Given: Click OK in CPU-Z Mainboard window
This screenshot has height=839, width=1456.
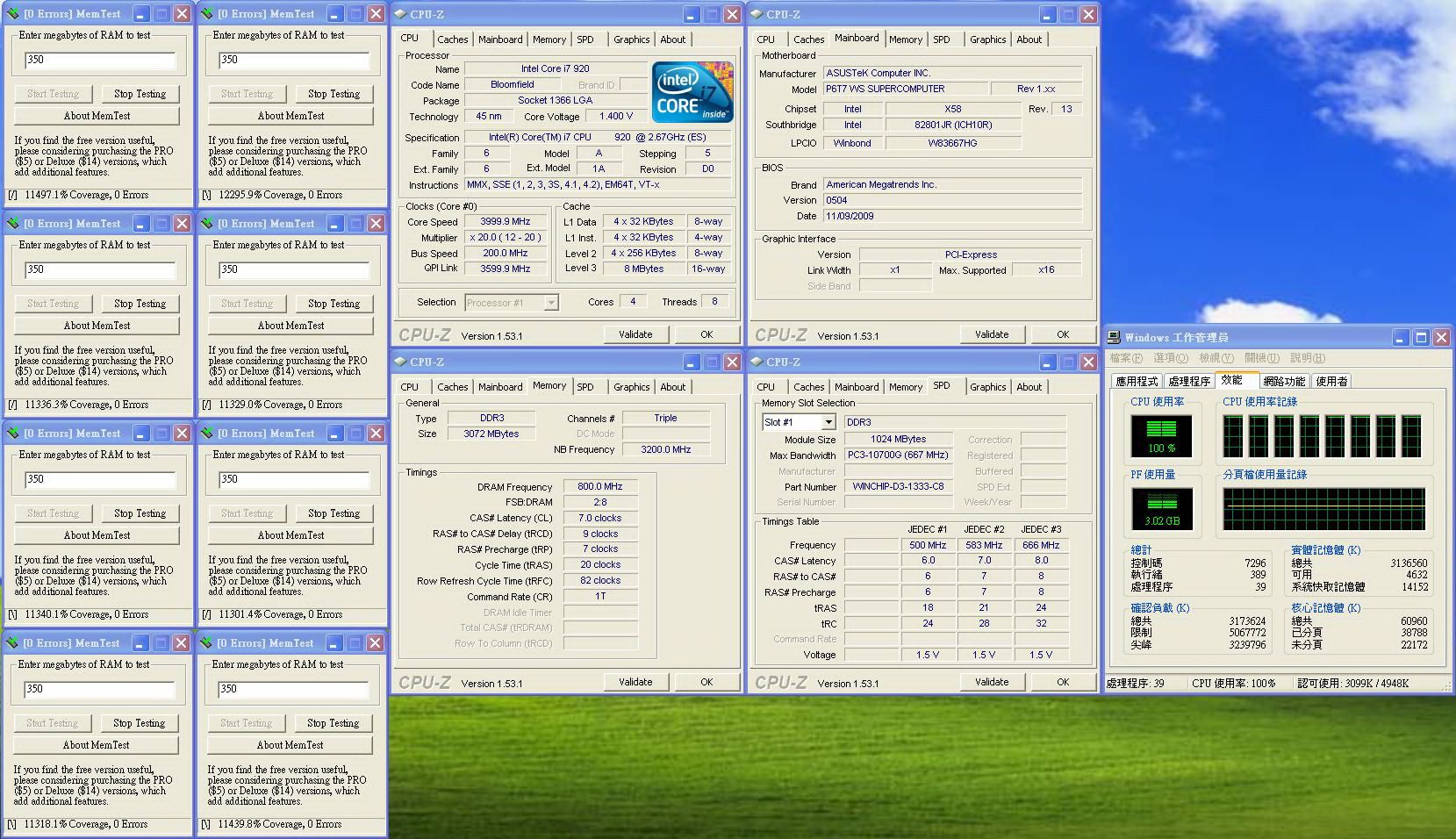Looking at the screenshot, I should 1063,334.
